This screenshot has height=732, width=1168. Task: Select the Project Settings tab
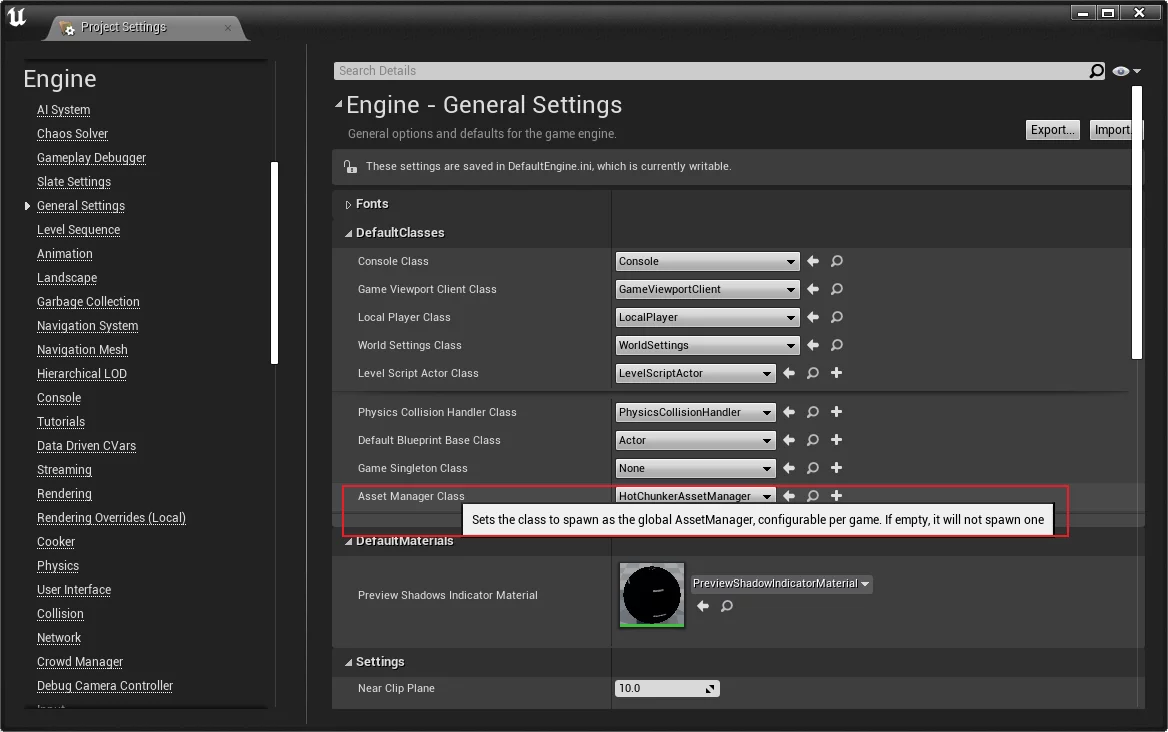[x=123, y=27]
